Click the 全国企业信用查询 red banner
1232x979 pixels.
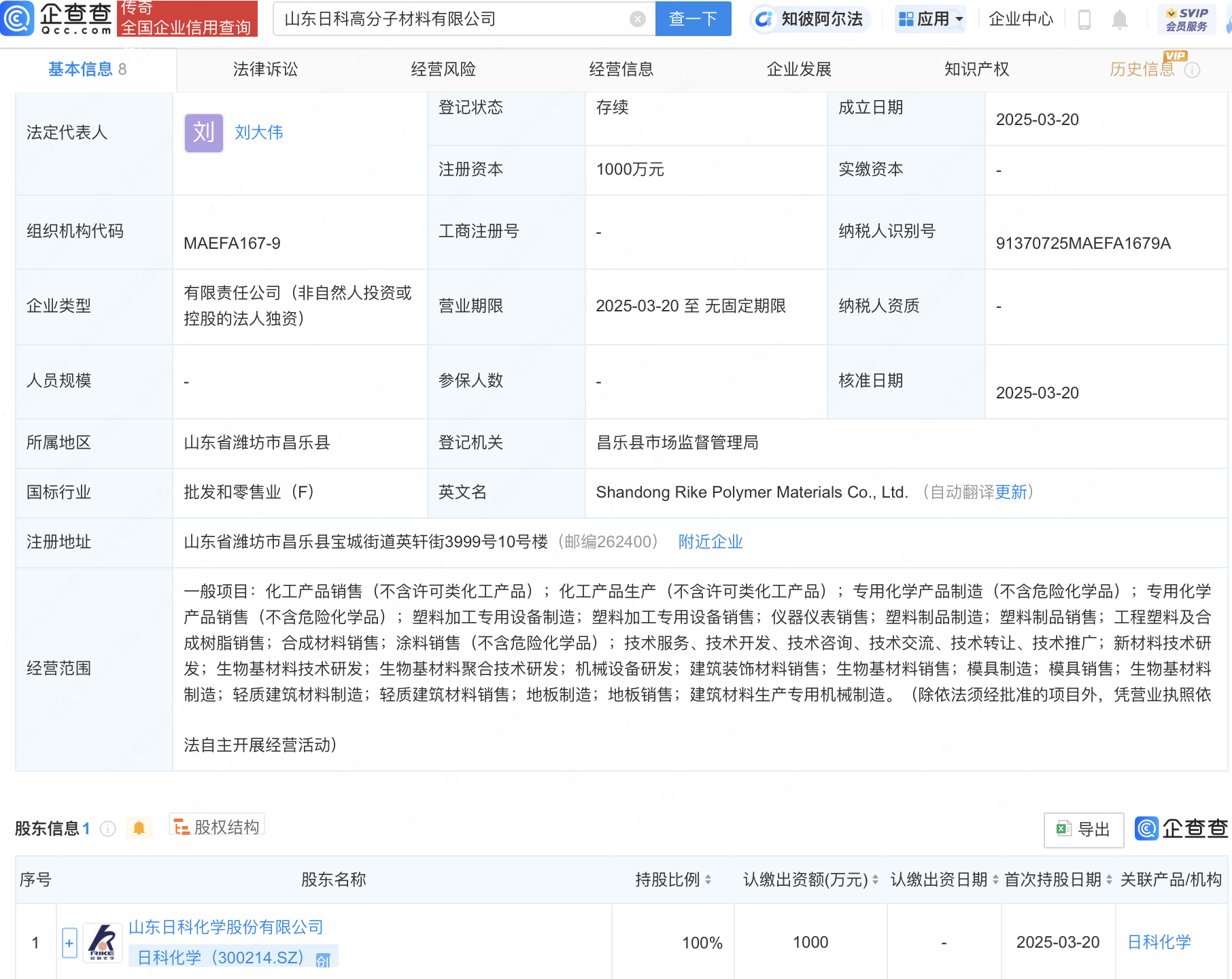(x=187, y=18)
